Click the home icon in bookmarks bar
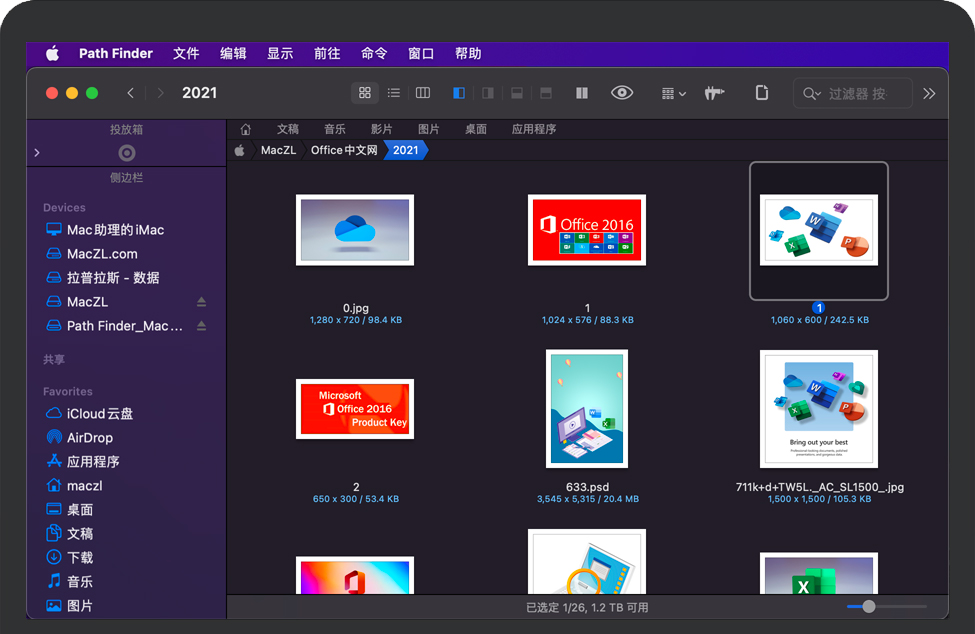 tap(246, 129)
